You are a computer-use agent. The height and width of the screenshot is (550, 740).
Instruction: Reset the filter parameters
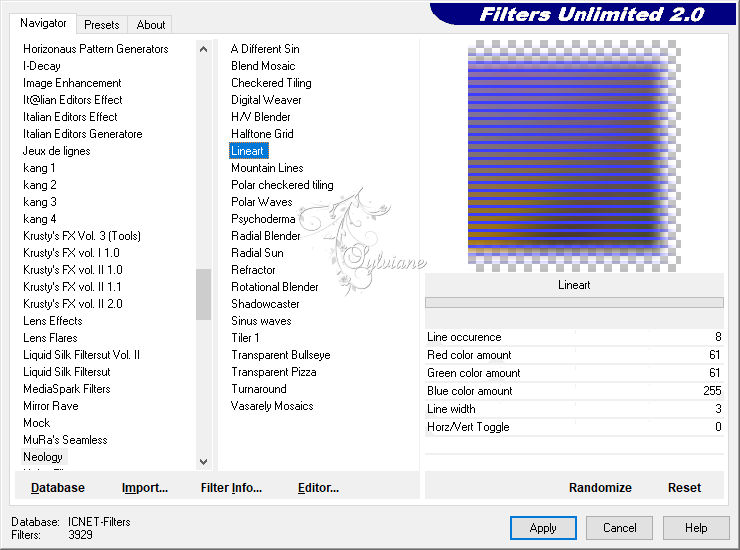(684, 488)
